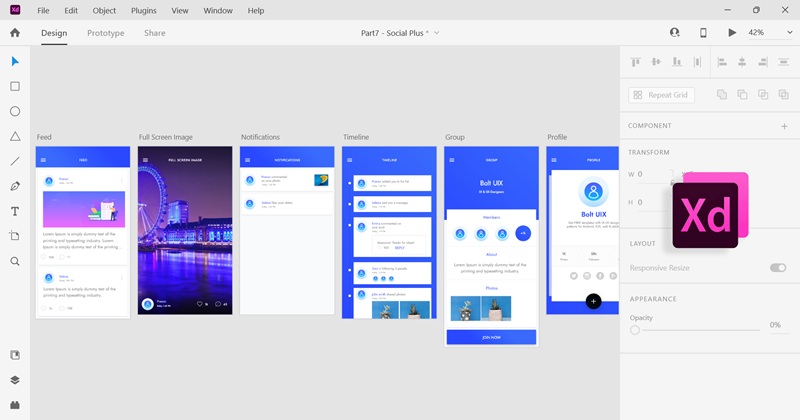Align left edges icon
The width and height of the screenshot is (800, 420).
tap(722, 62)
